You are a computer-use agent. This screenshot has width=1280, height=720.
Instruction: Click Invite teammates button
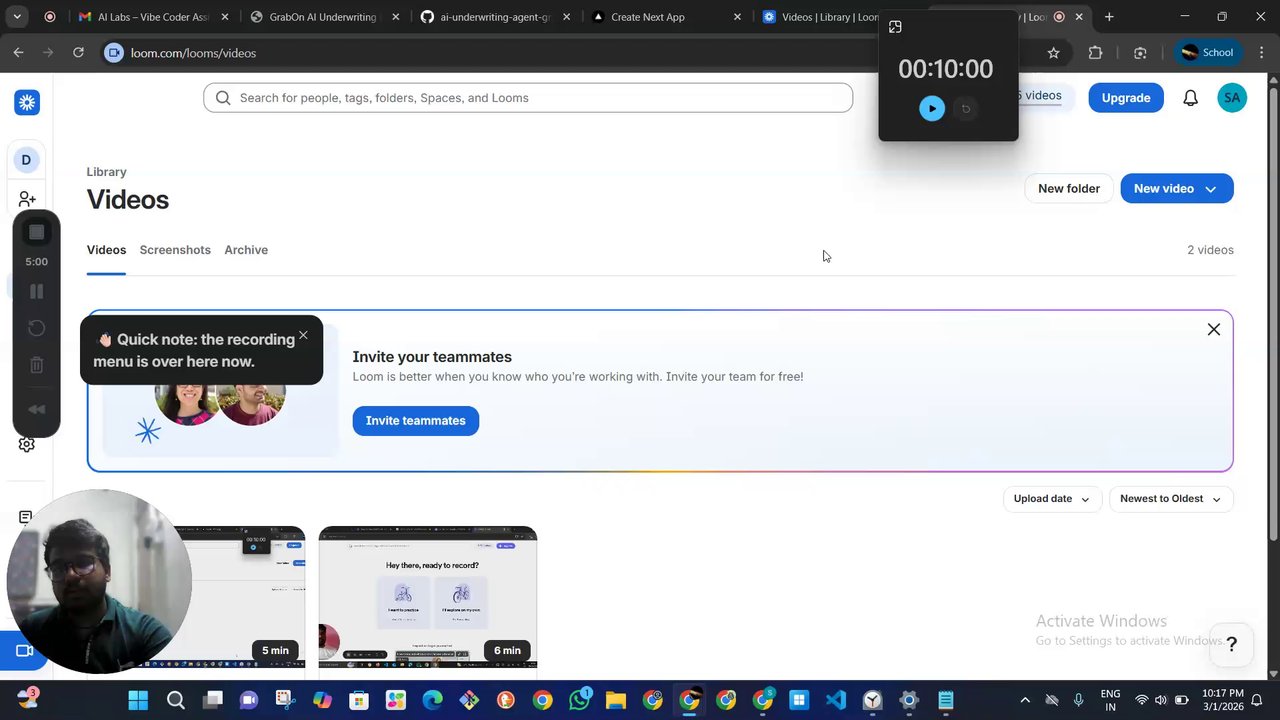416,421
